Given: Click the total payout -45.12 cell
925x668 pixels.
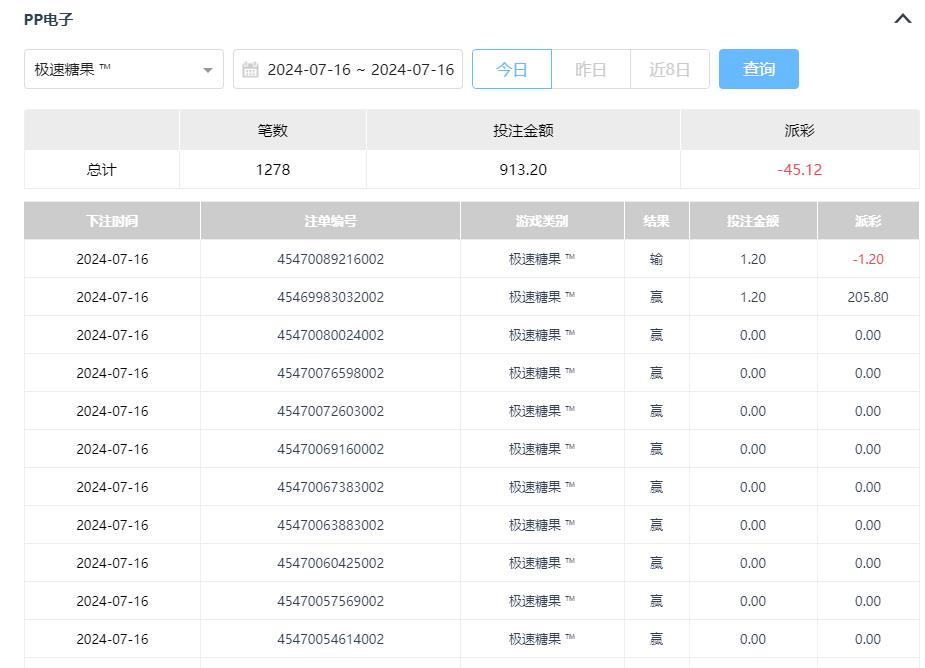Looking at the screenshot, I should tap(799, 170).
